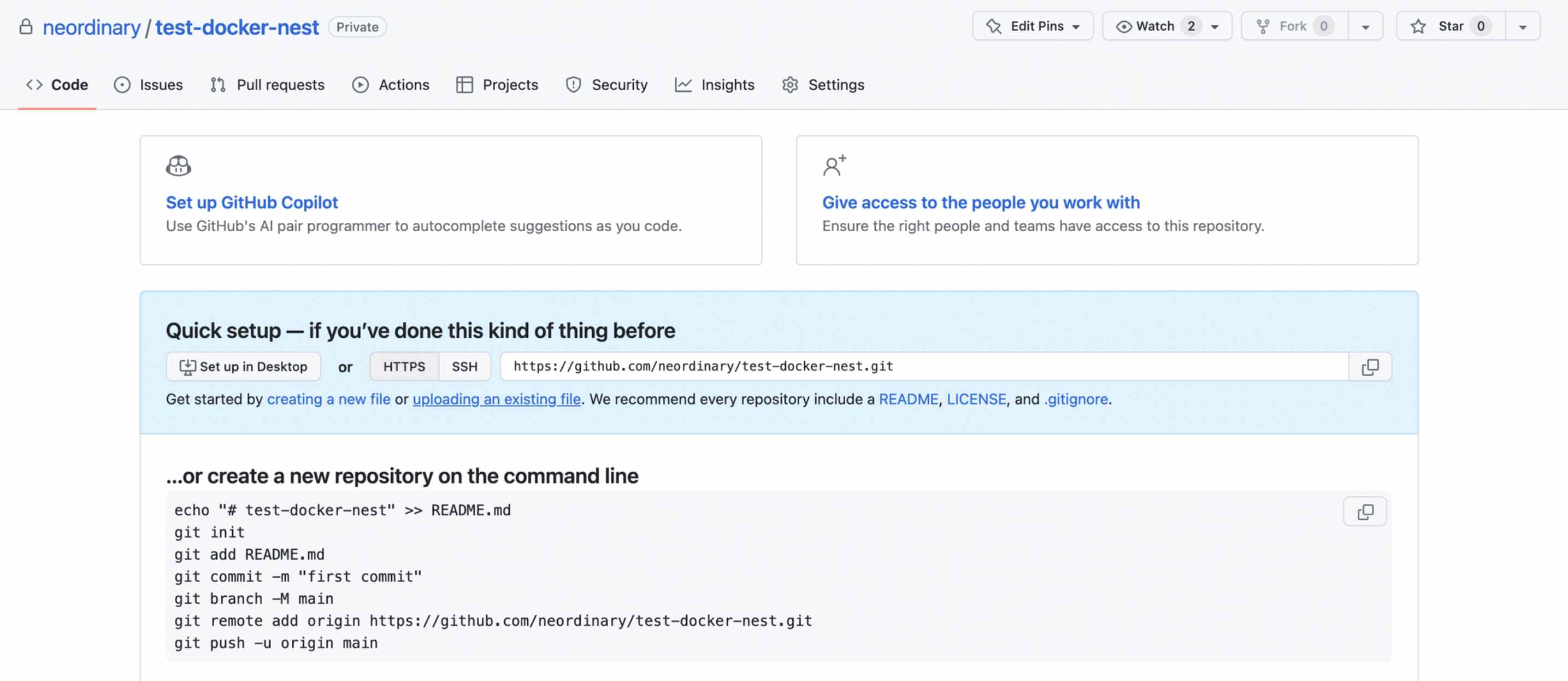Click the git branch -M main line
Image resolution: width=1568 pixels, height=681 pixels.
coord(254,599)
